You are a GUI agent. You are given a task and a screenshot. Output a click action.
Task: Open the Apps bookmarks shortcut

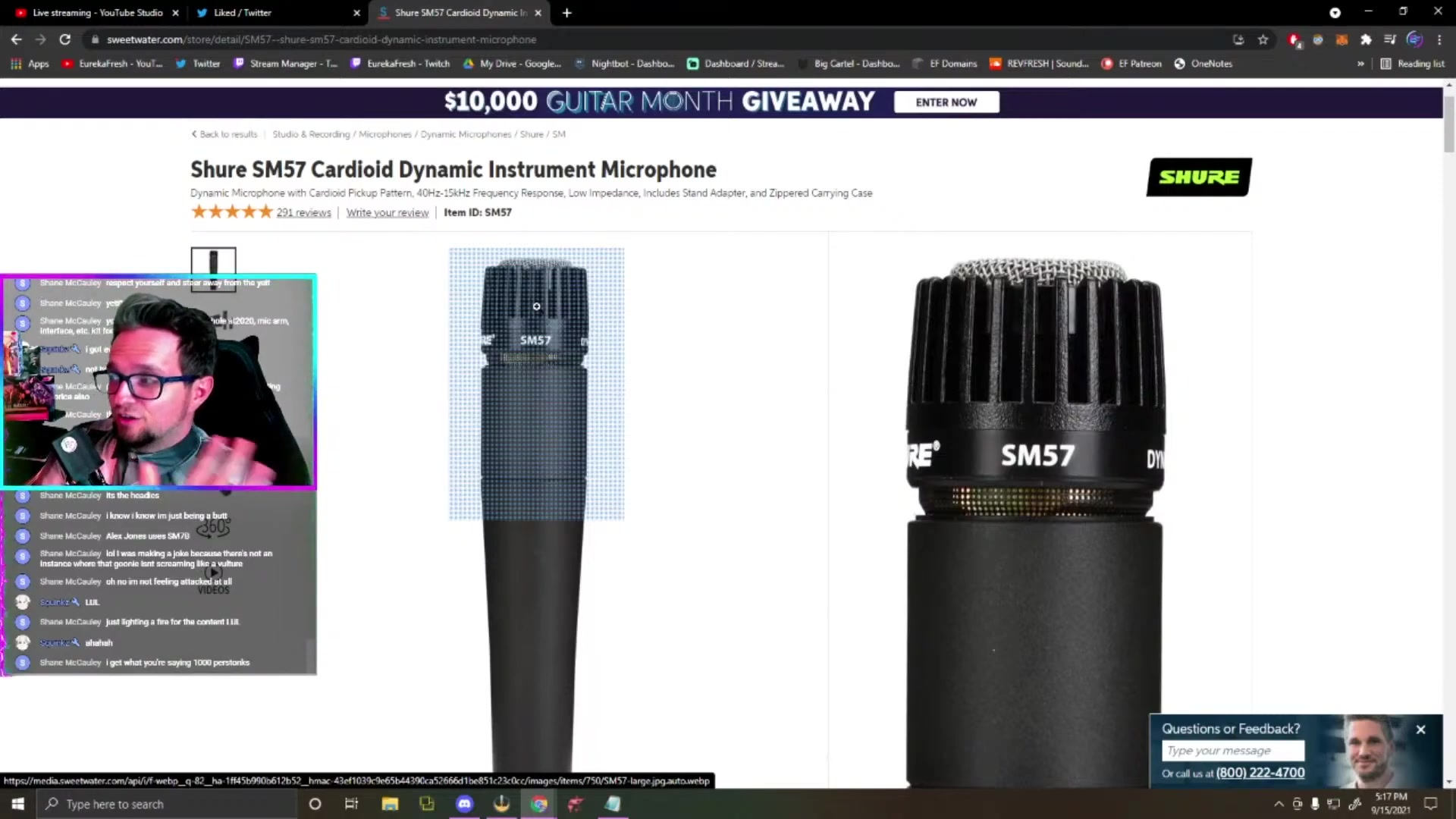click(x=30, y=64)
